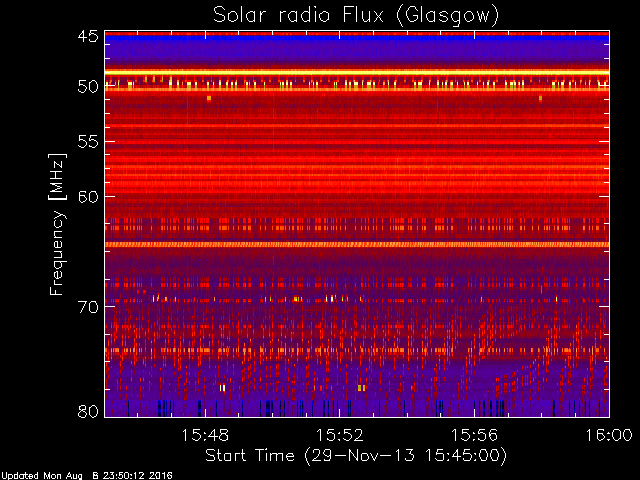Select the 'Frequency [MHz]' axis label

tap(57, 224)
